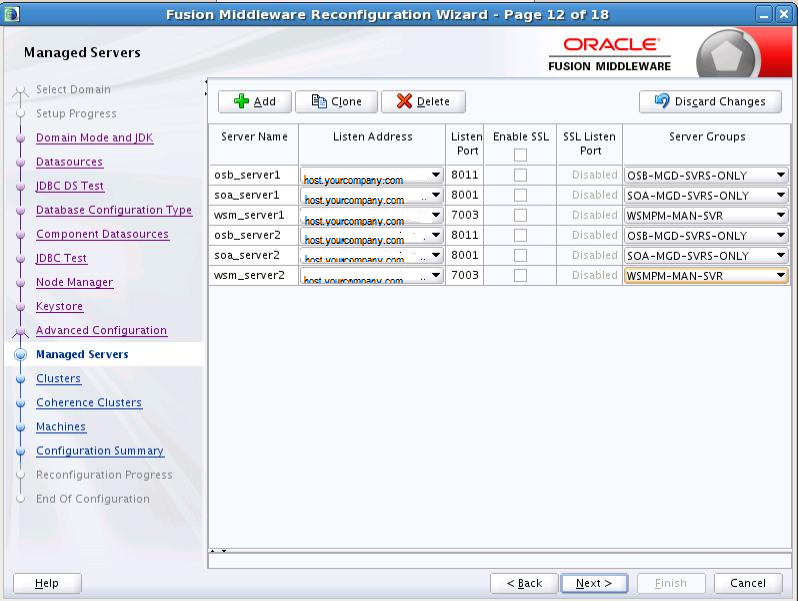Click the Discard Changes button
798x601 pixels.
pyautogui.click(x=710, y=101)
